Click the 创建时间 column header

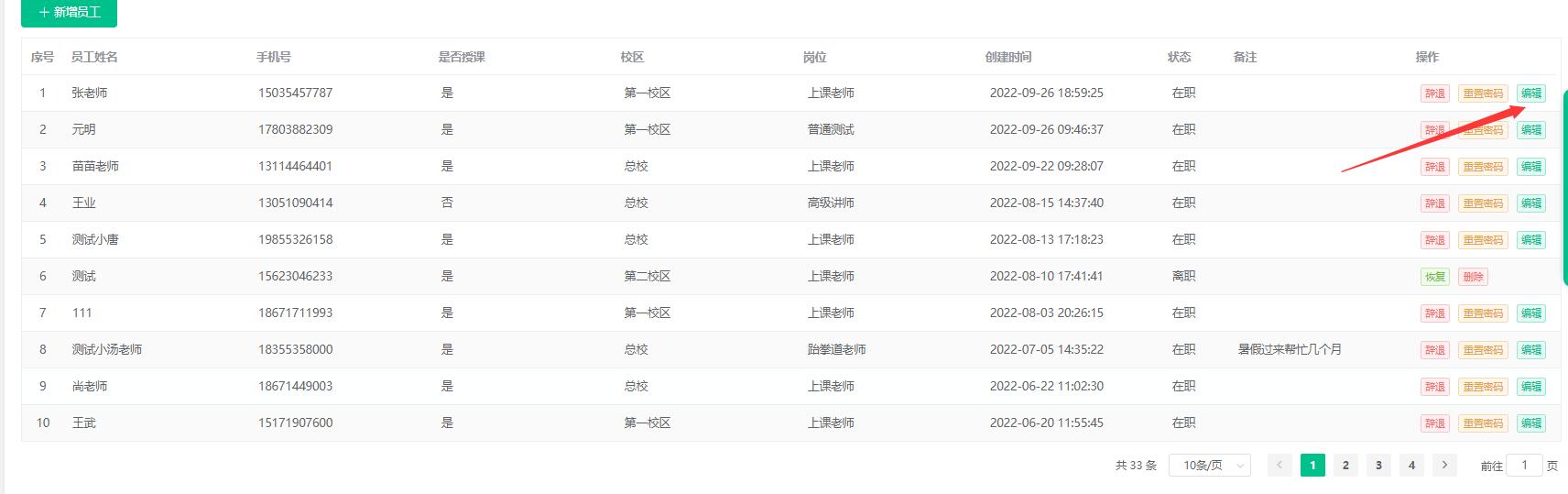[x=1008, y=57]
